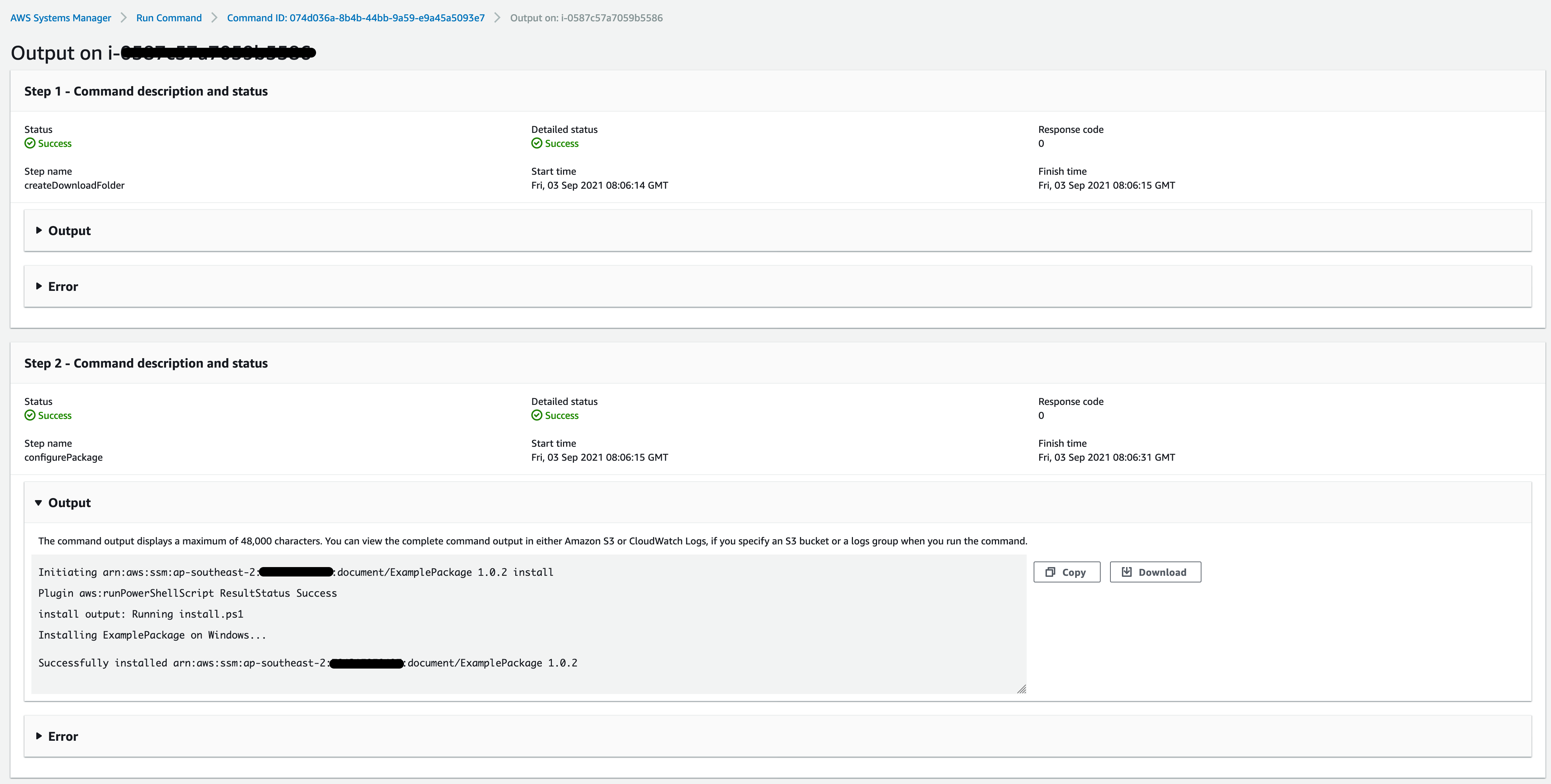Select the configurePackage step name text
Screen dimensions: 1551x784
click(63, 457)
